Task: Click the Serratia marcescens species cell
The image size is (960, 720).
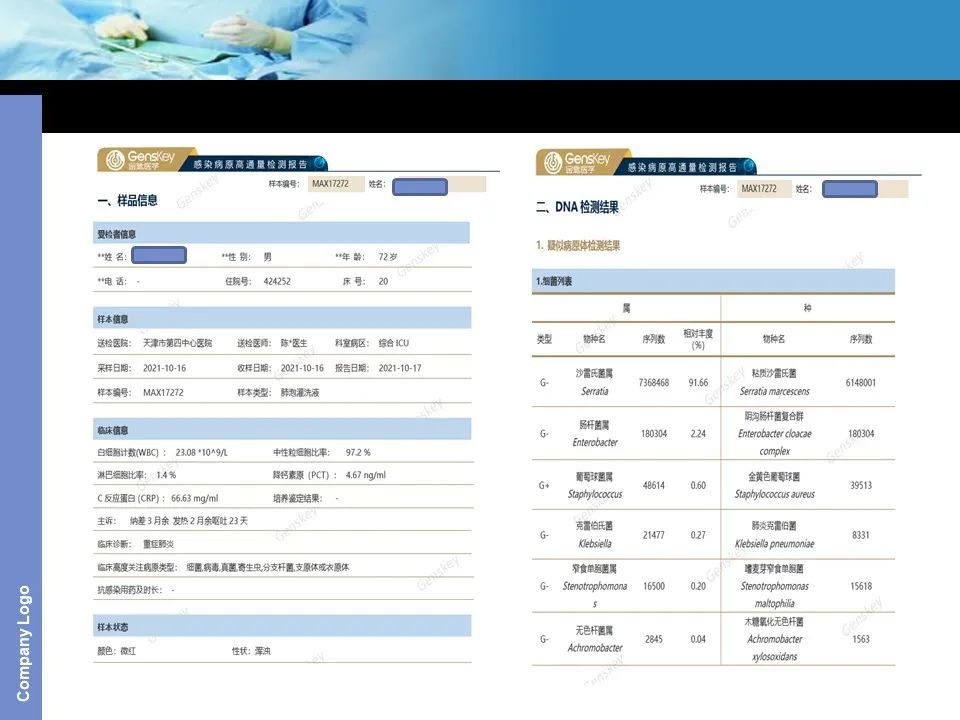Action: pos(774,382)
